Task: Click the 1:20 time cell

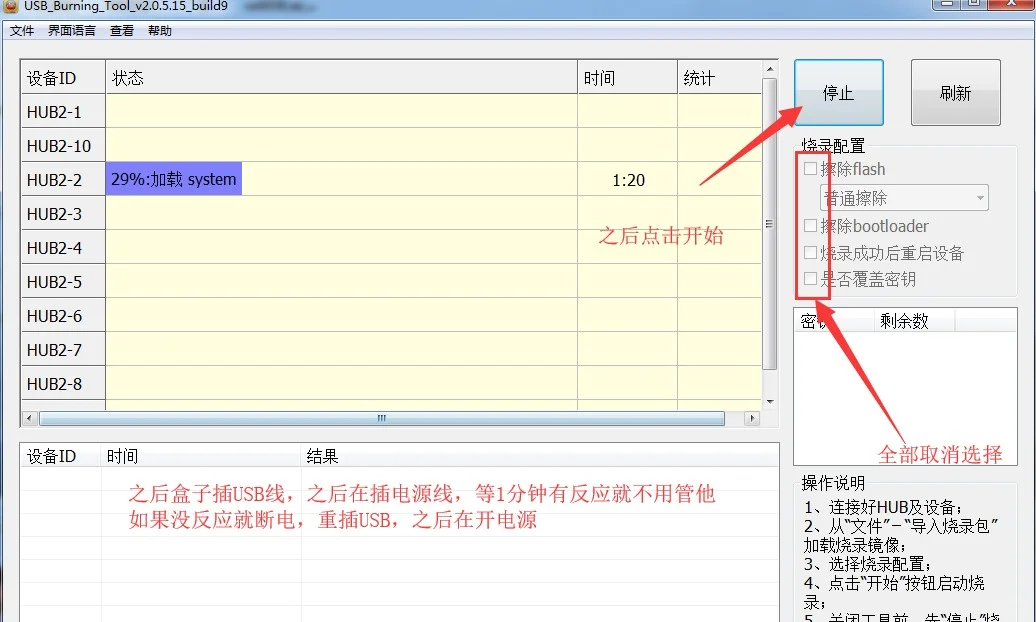Action: tap(628, 180)
